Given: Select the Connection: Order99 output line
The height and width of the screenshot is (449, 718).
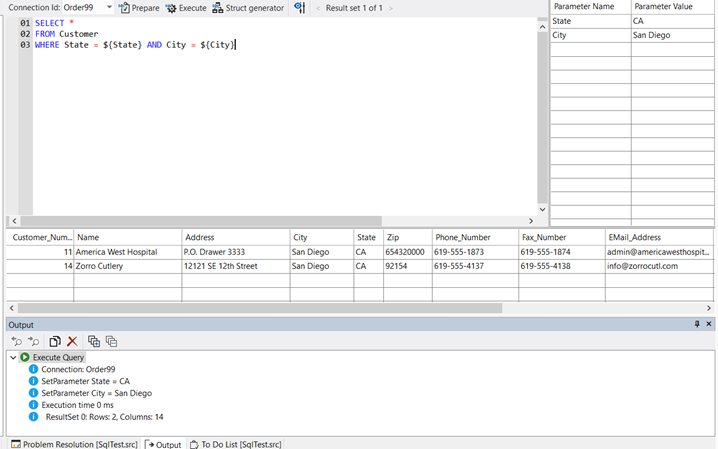Looking at the screenshot, I should click(x=78, y=369).
